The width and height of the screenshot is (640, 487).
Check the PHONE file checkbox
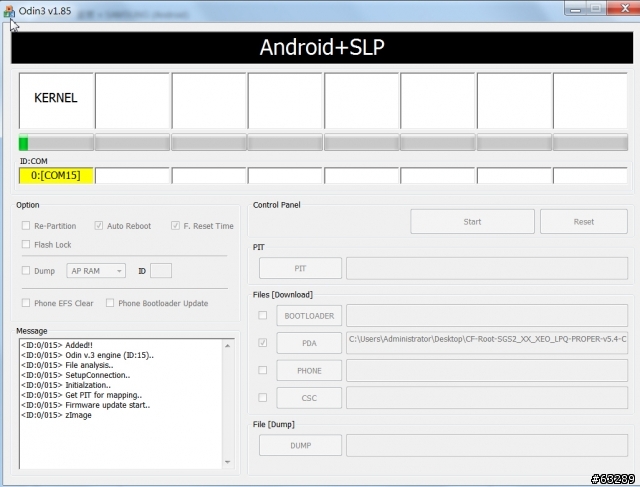click(263, 370)
